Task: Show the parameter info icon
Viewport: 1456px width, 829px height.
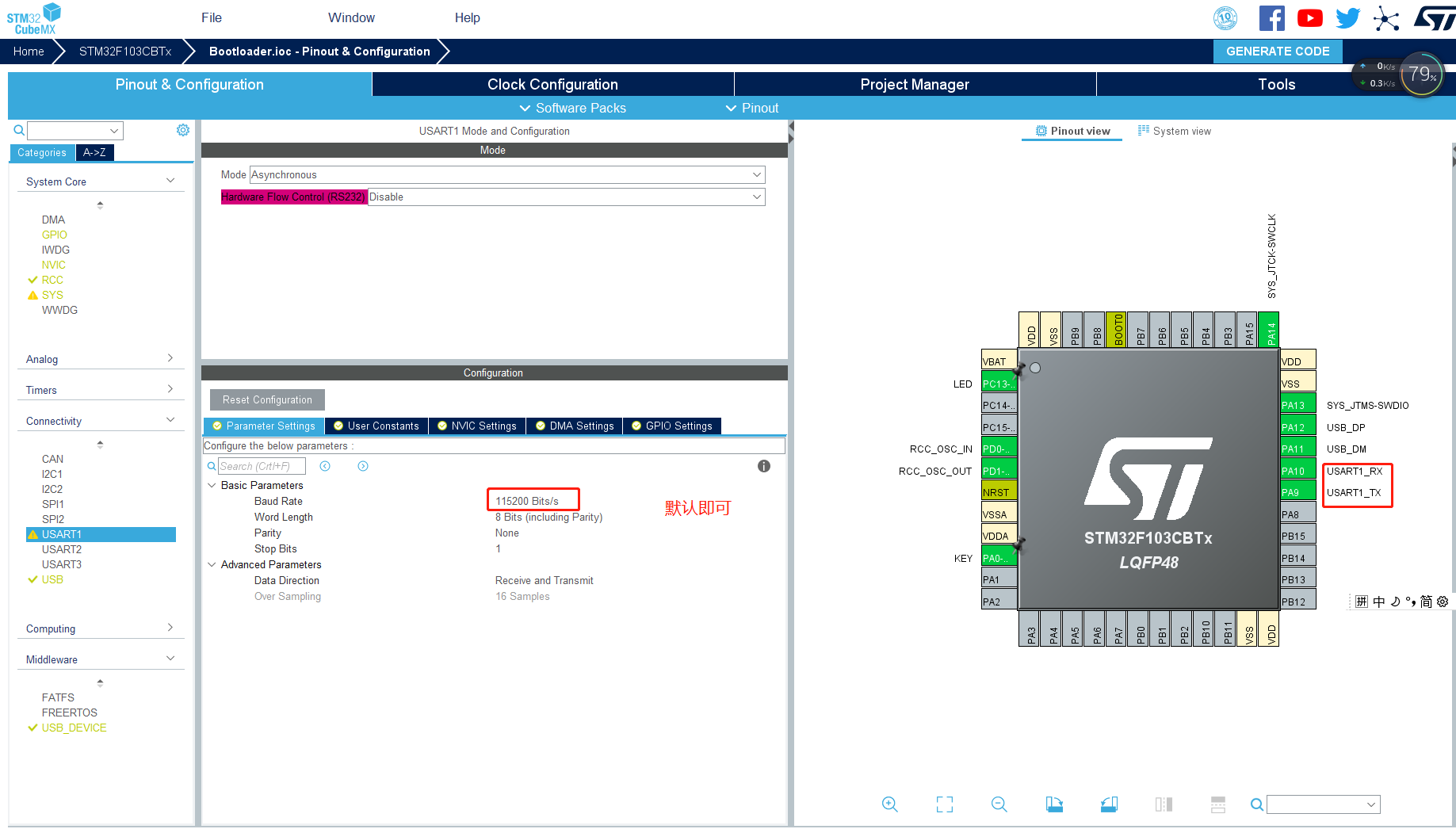Action: pos(764,466)
